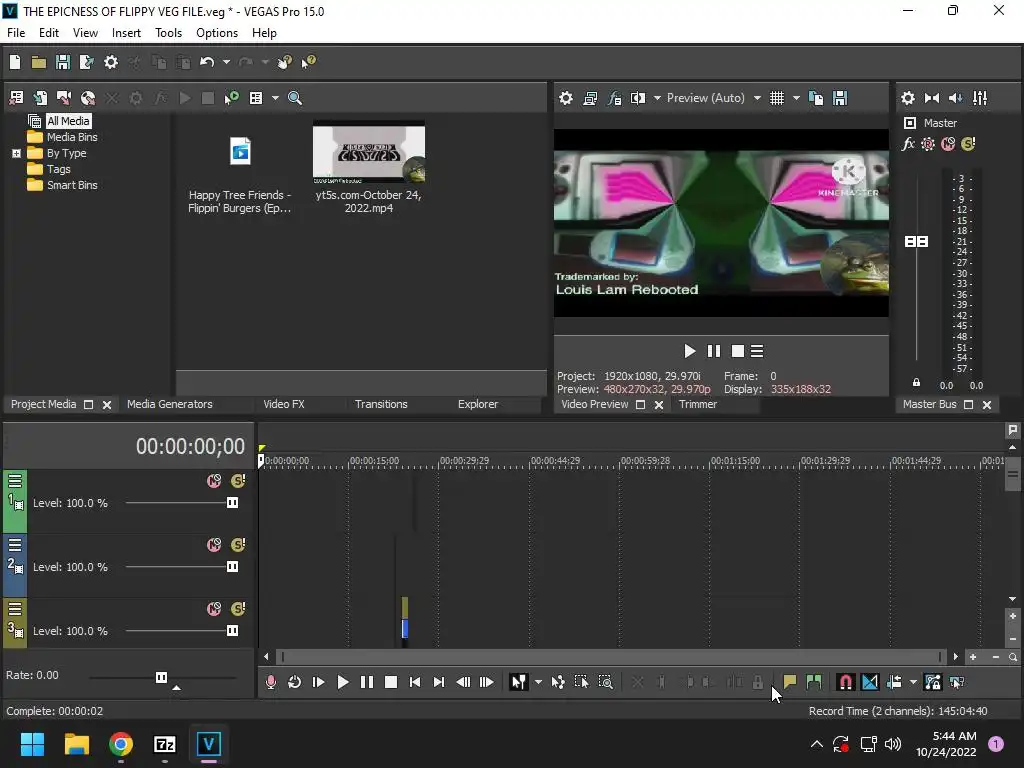Click Master FX icon

[908, 144]
